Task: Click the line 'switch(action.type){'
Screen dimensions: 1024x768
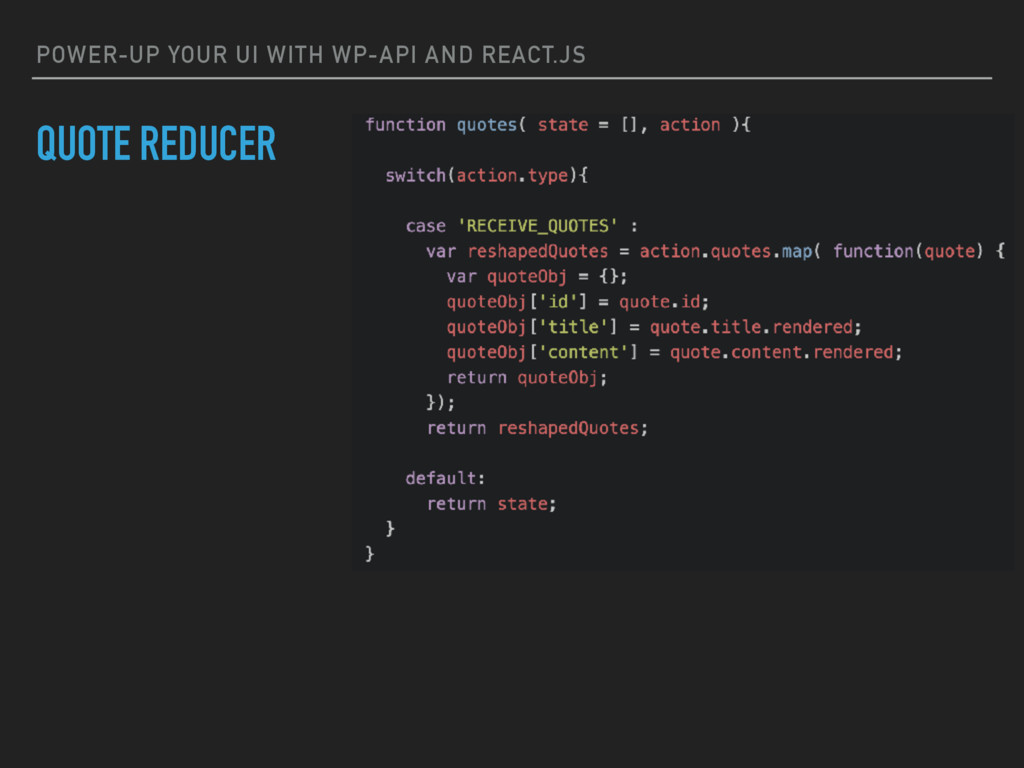Action: tap(486, 176)
